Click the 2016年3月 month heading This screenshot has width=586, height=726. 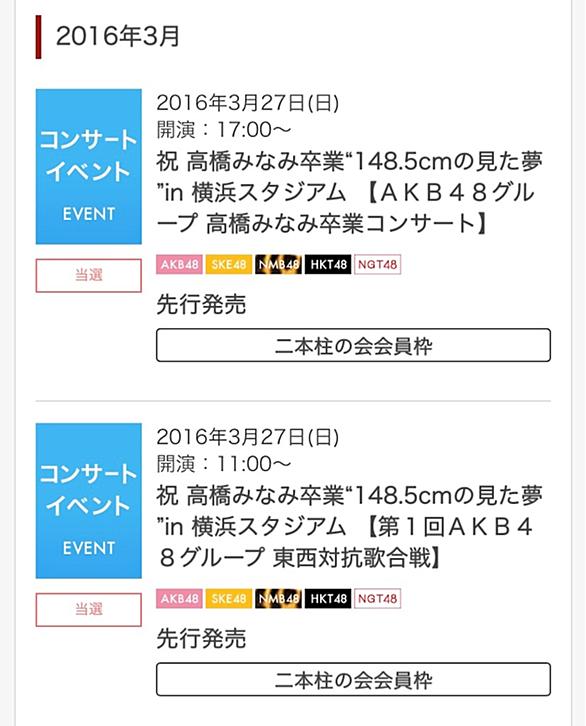click(x=118, y=36)
